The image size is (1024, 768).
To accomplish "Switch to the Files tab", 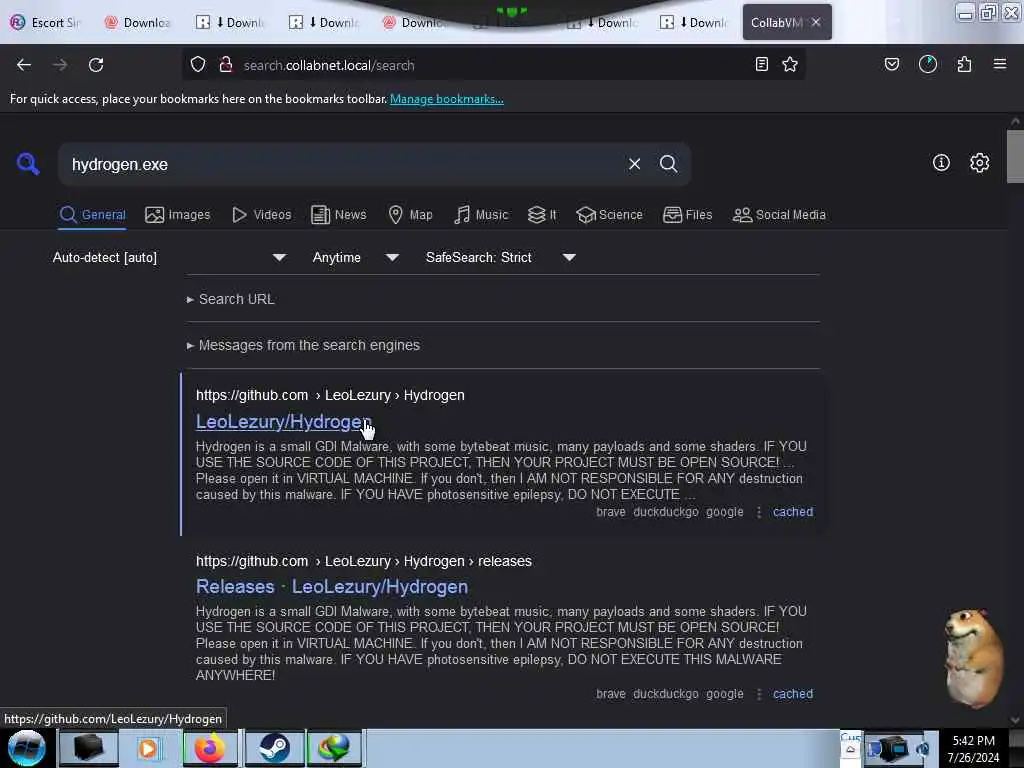I will 688,215.
